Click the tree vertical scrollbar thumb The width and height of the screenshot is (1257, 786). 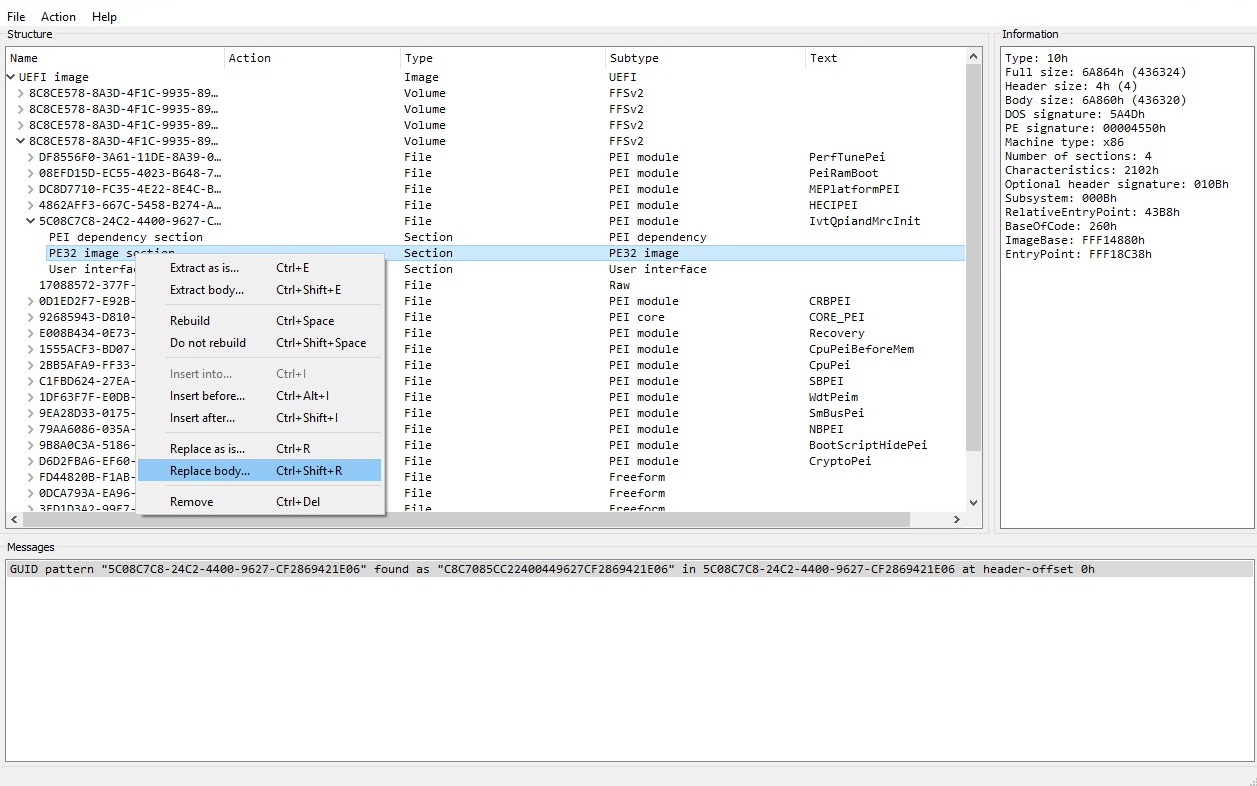tap(974, 257)
